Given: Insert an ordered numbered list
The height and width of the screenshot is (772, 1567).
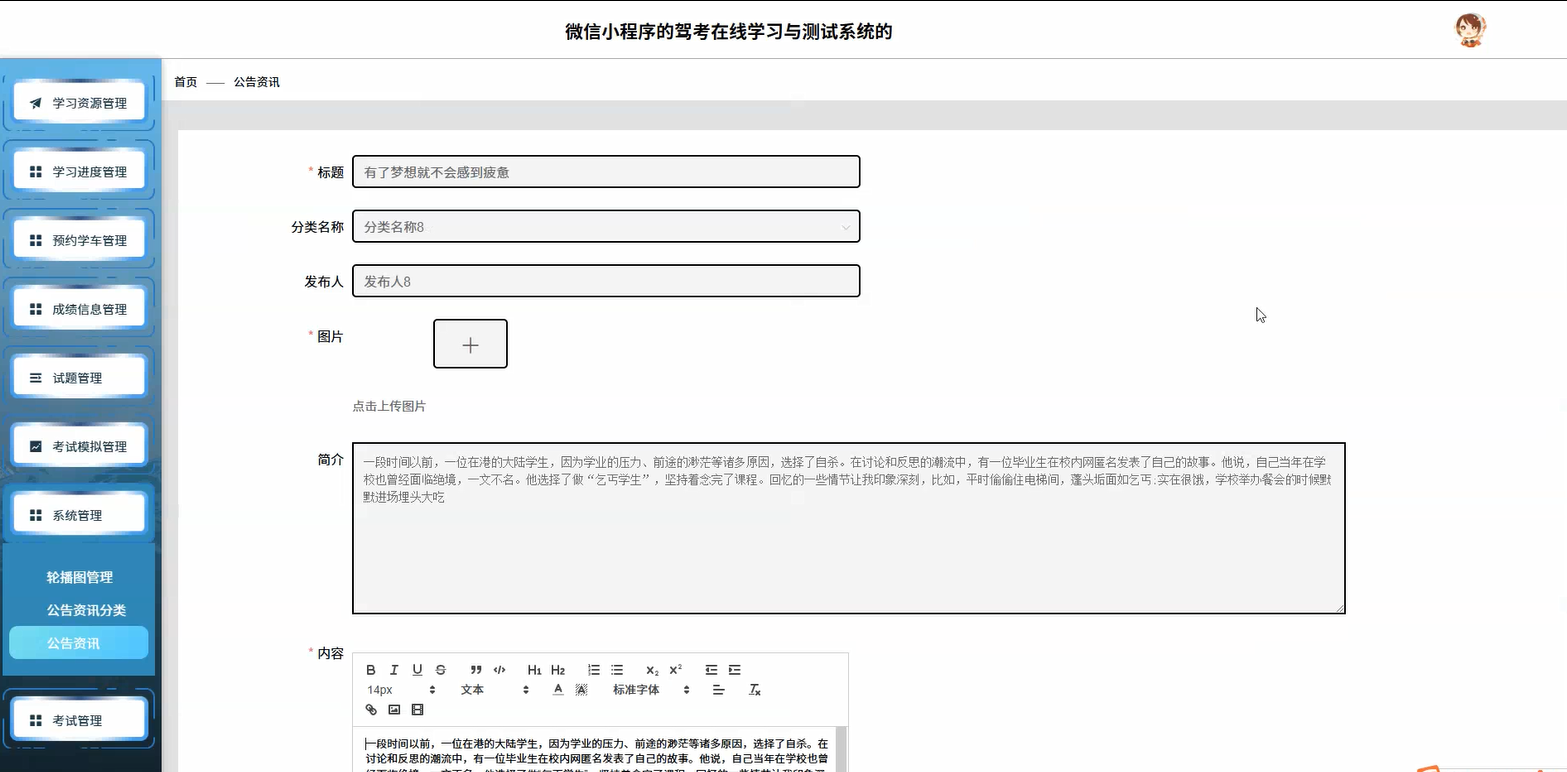Looking at the screenshot, I should [x=594, y=670].
